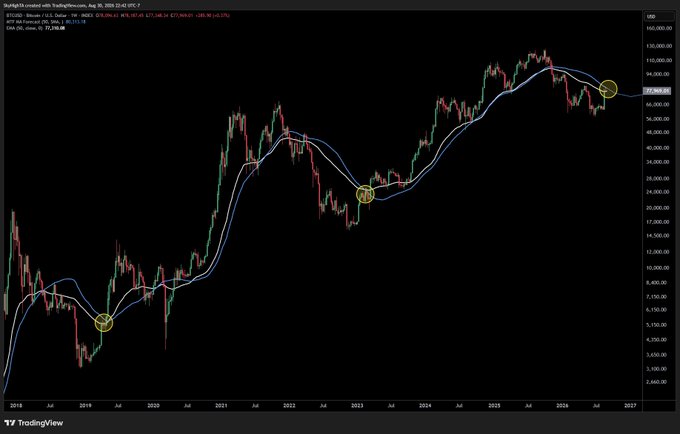The height and width of the screenshot is (434, 680).
Task: Click the 28,000.00 price axis label
Action: click(x=658, y=179)
